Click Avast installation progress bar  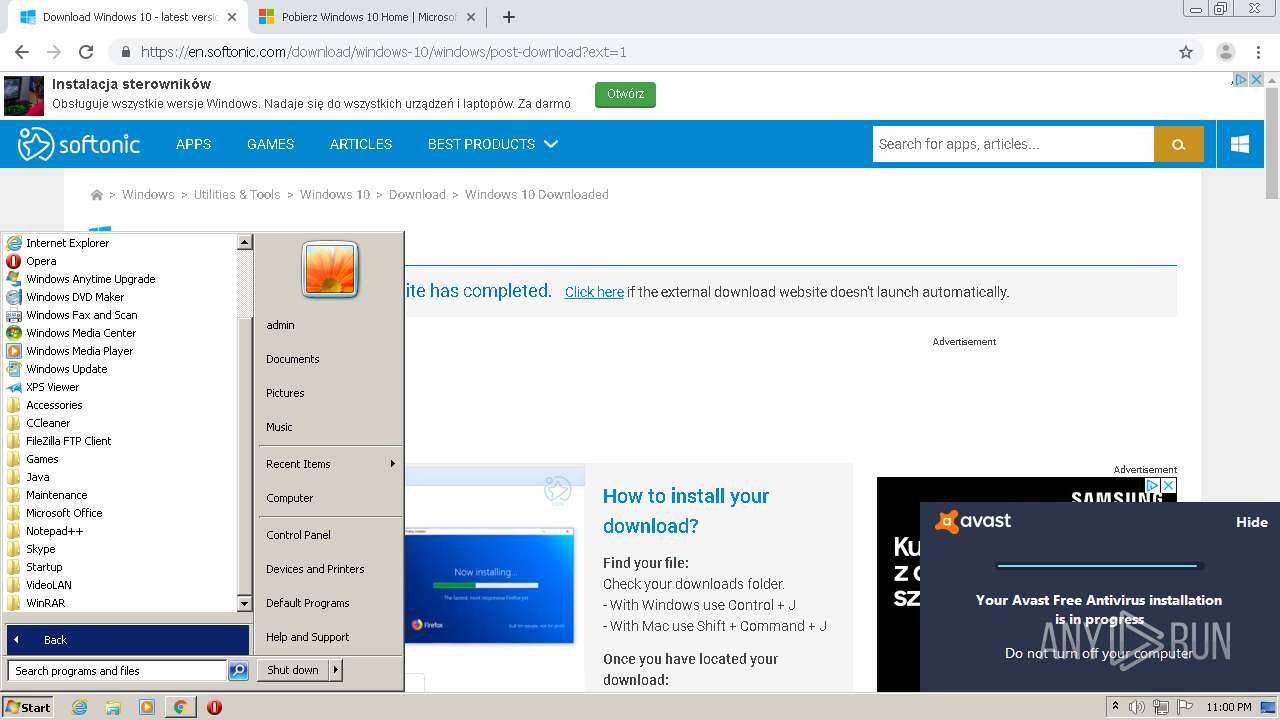1098,566
